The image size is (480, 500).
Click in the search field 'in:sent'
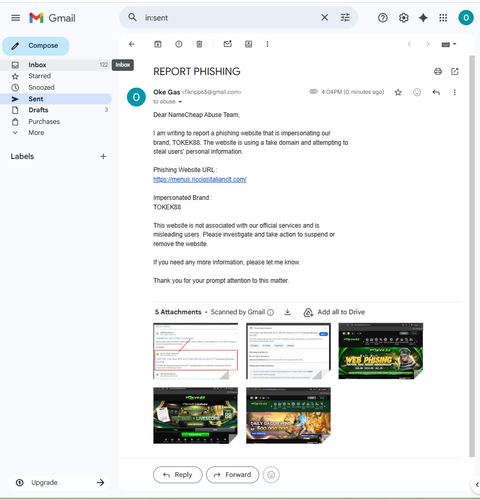click(x=230, y=18)
